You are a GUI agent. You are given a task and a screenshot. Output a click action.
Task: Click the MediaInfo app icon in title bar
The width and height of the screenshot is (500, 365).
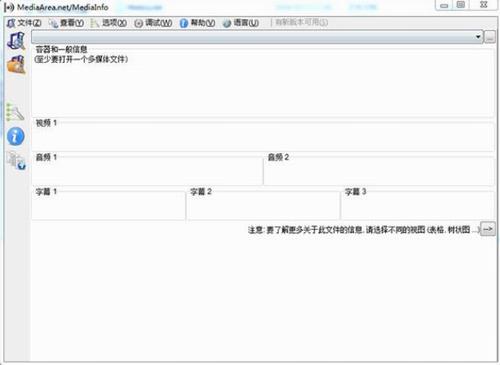pos(9,7)
